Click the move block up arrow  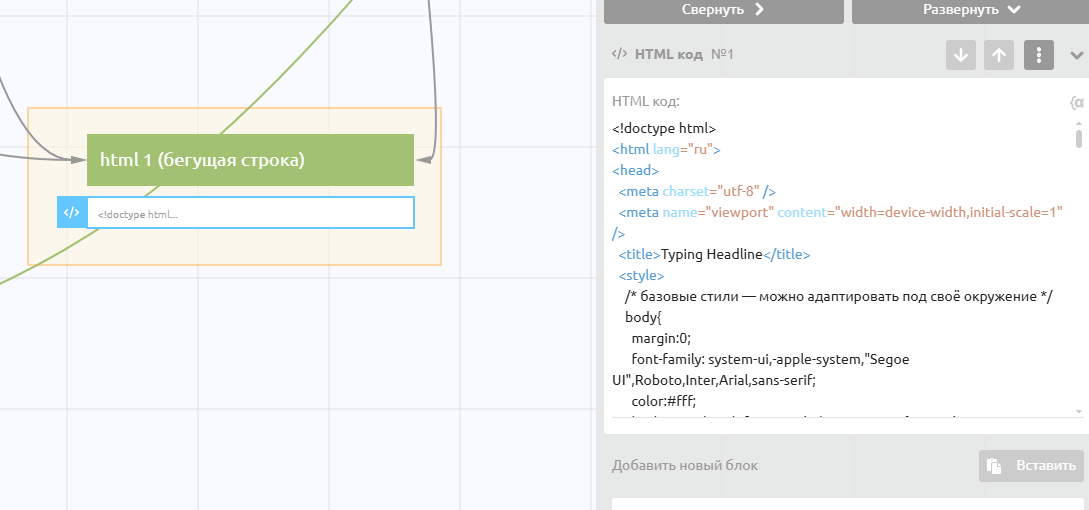coord(998,55)
